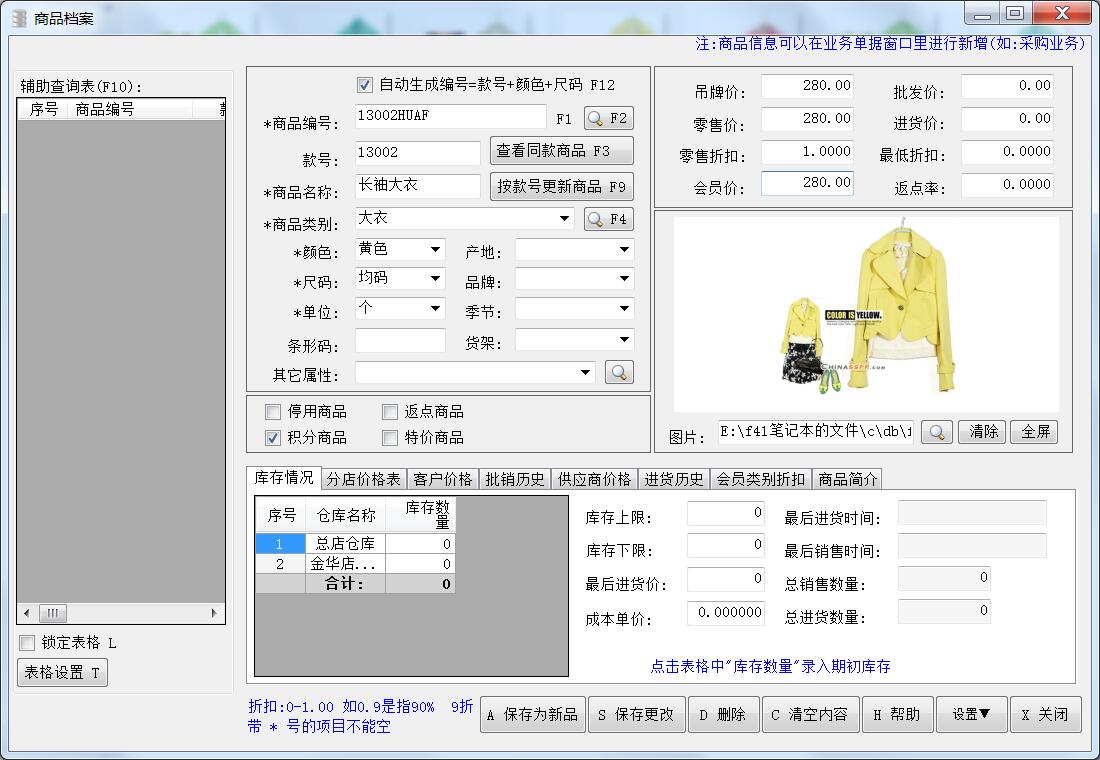Browse for product image via magnifier icon
This screenshot has height=760, width=1100.
coord(936,432)
